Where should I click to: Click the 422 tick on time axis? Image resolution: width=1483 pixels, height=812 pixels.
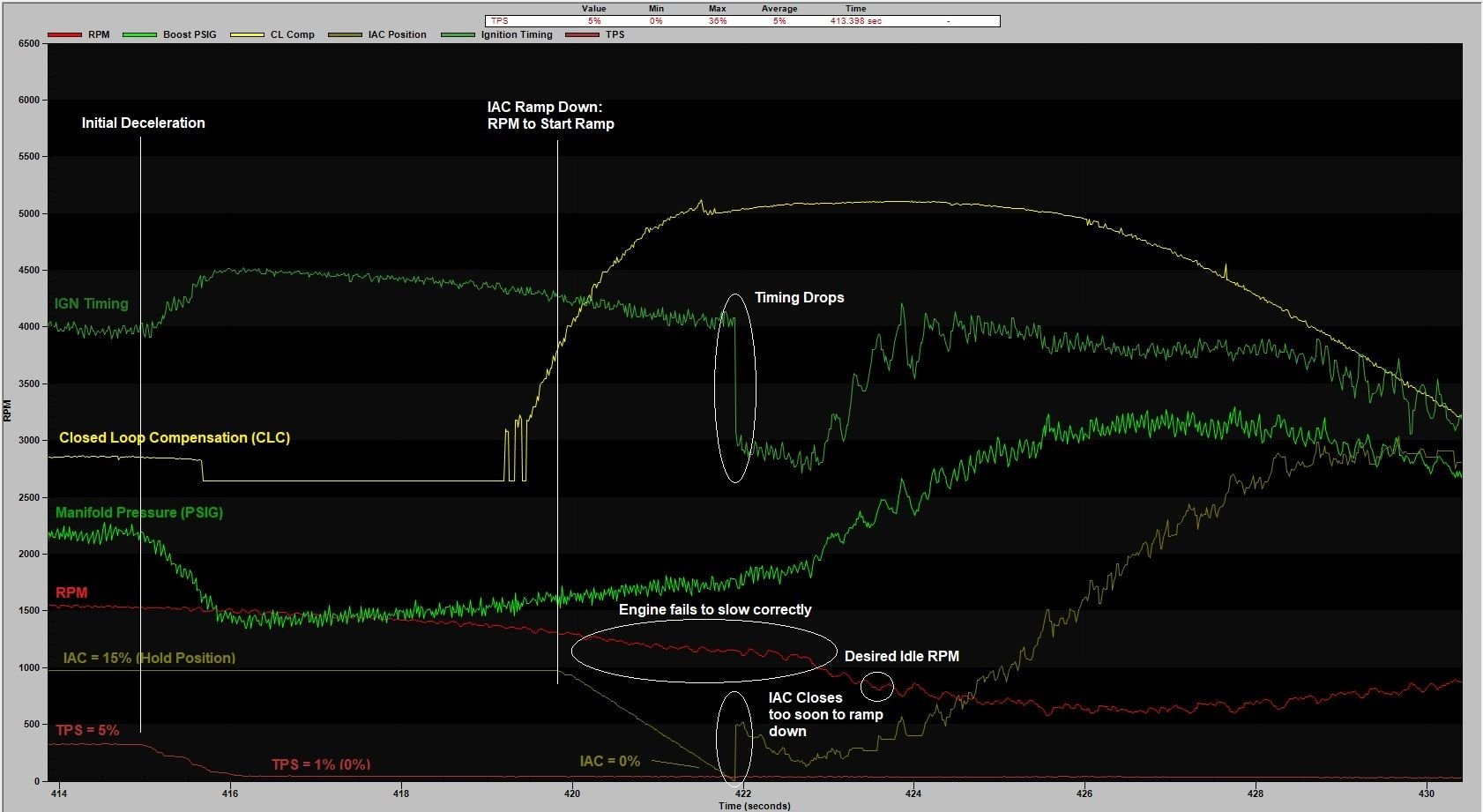tap(742, 793)
